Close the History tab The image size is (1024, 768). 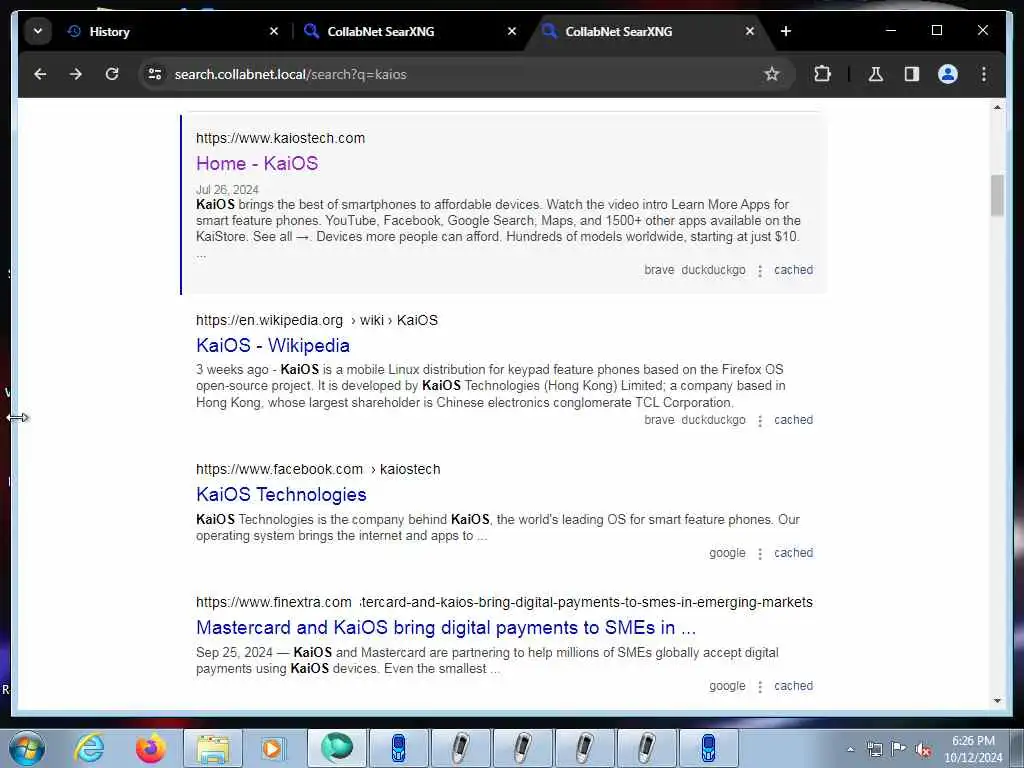274,31
